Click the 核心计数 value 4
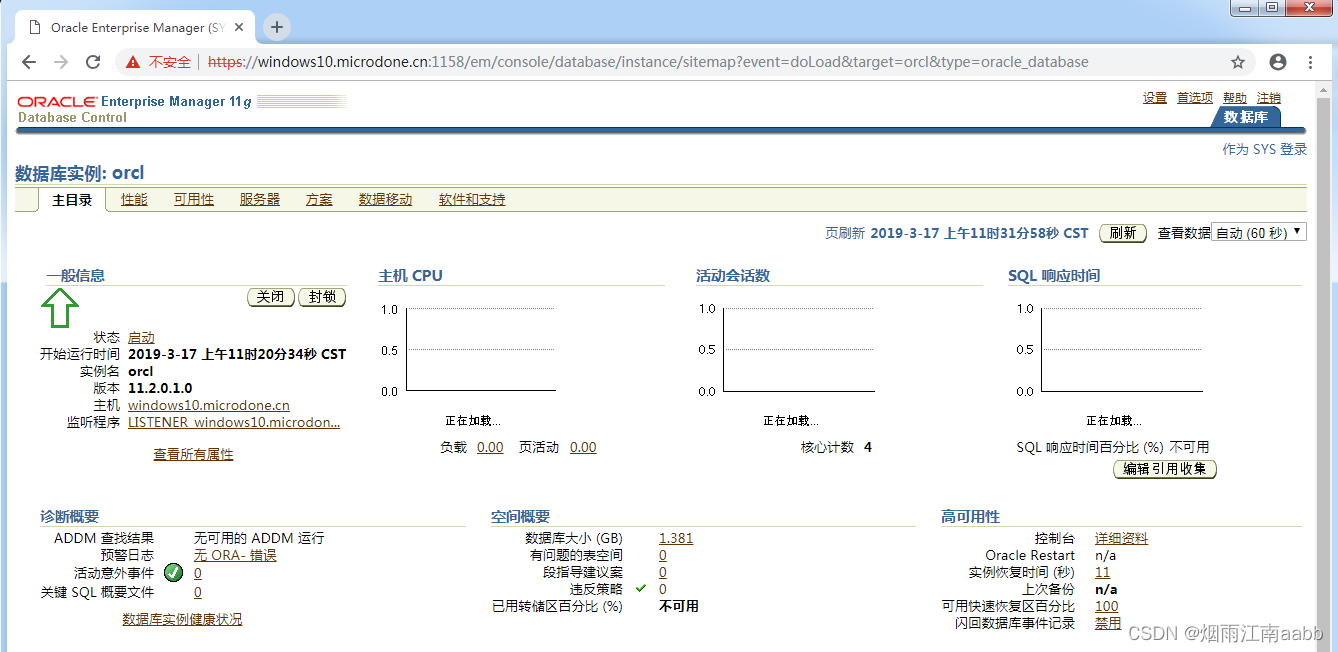 coord(868,447)
